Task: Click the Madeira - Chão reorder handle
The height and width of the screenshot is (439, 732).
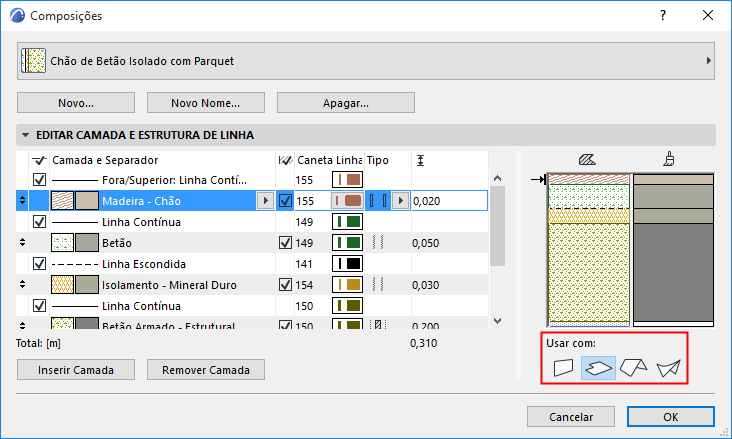Action: point(22,201)
